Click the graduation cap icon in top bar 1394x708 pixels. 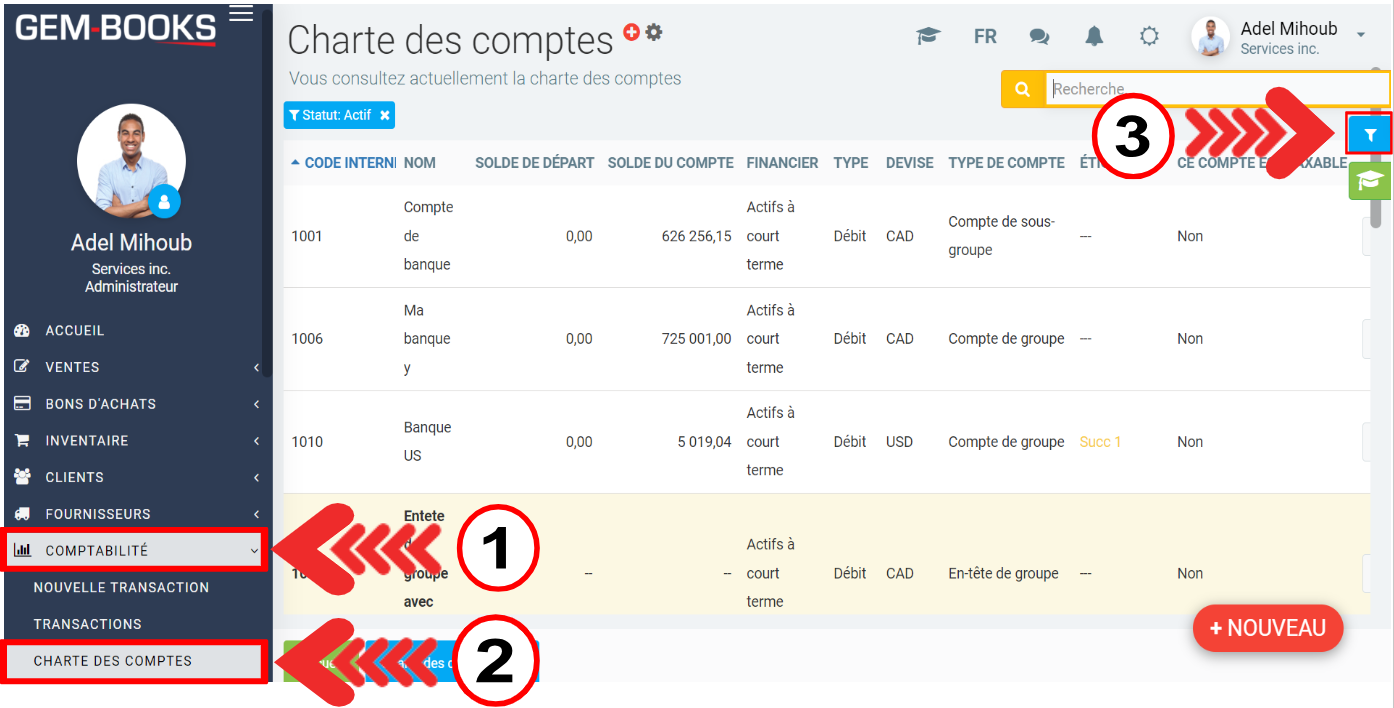pos(928,37)
